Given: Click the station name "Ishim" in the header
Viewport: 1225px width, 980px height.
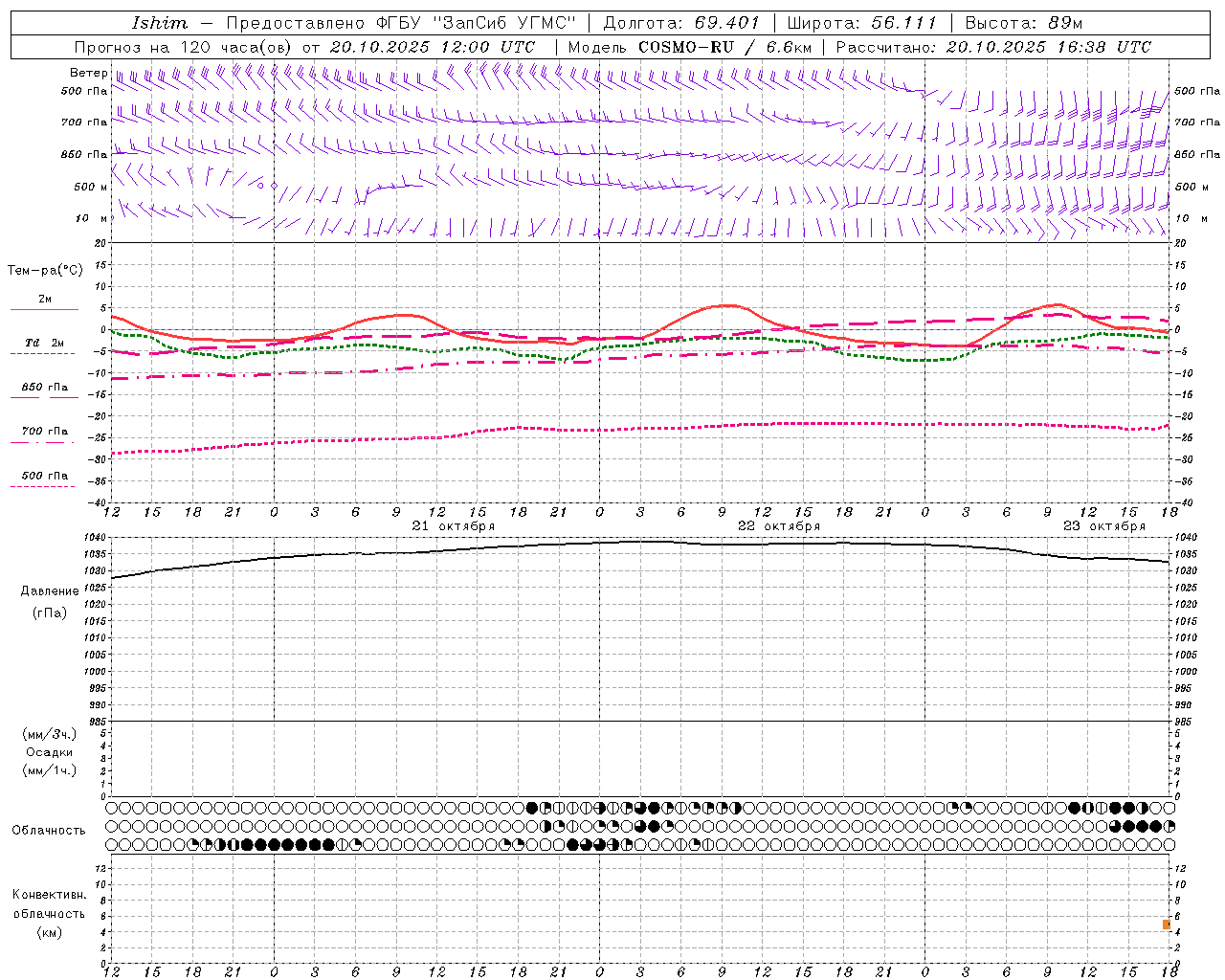Looking at the screenshot, I should (159, 23).
